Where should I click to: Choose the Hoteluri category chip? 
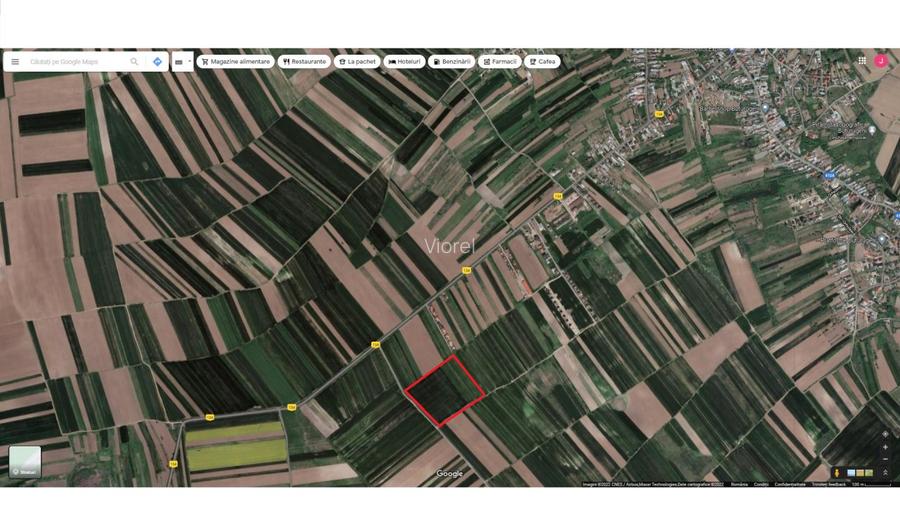[x=405, y=61]
